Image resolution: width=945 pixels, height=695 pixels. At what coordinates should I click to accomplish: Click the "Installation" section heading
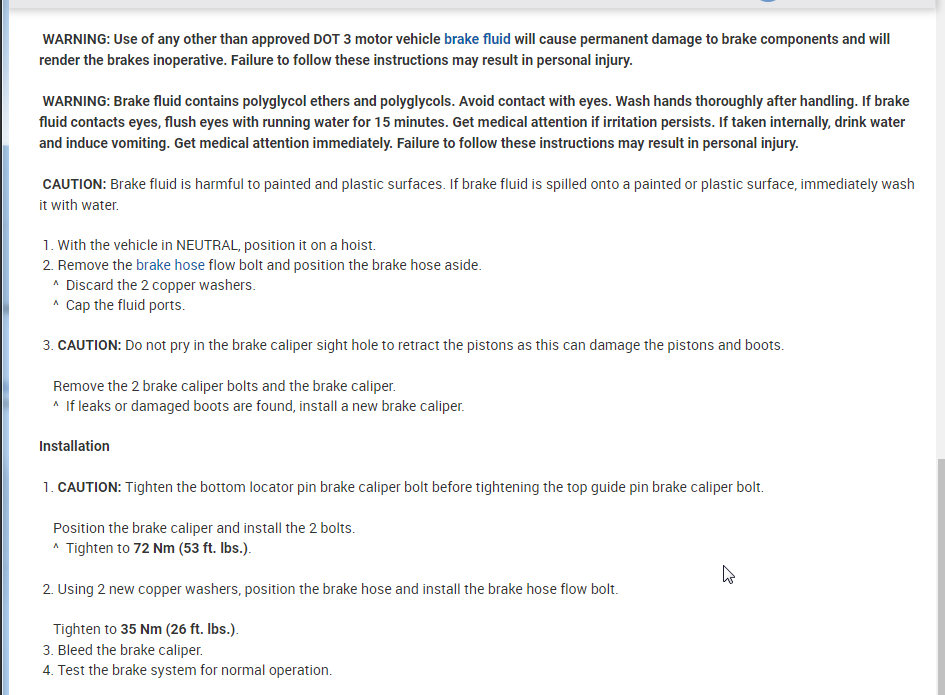tap(74, 446)
